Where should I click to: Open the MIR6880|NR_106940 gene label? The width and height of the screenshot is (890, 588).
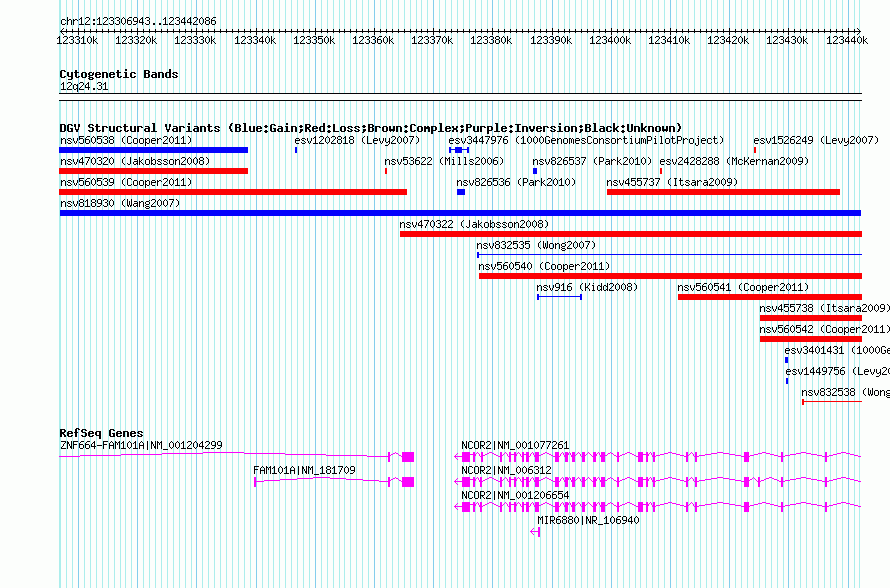pos(588,520)
